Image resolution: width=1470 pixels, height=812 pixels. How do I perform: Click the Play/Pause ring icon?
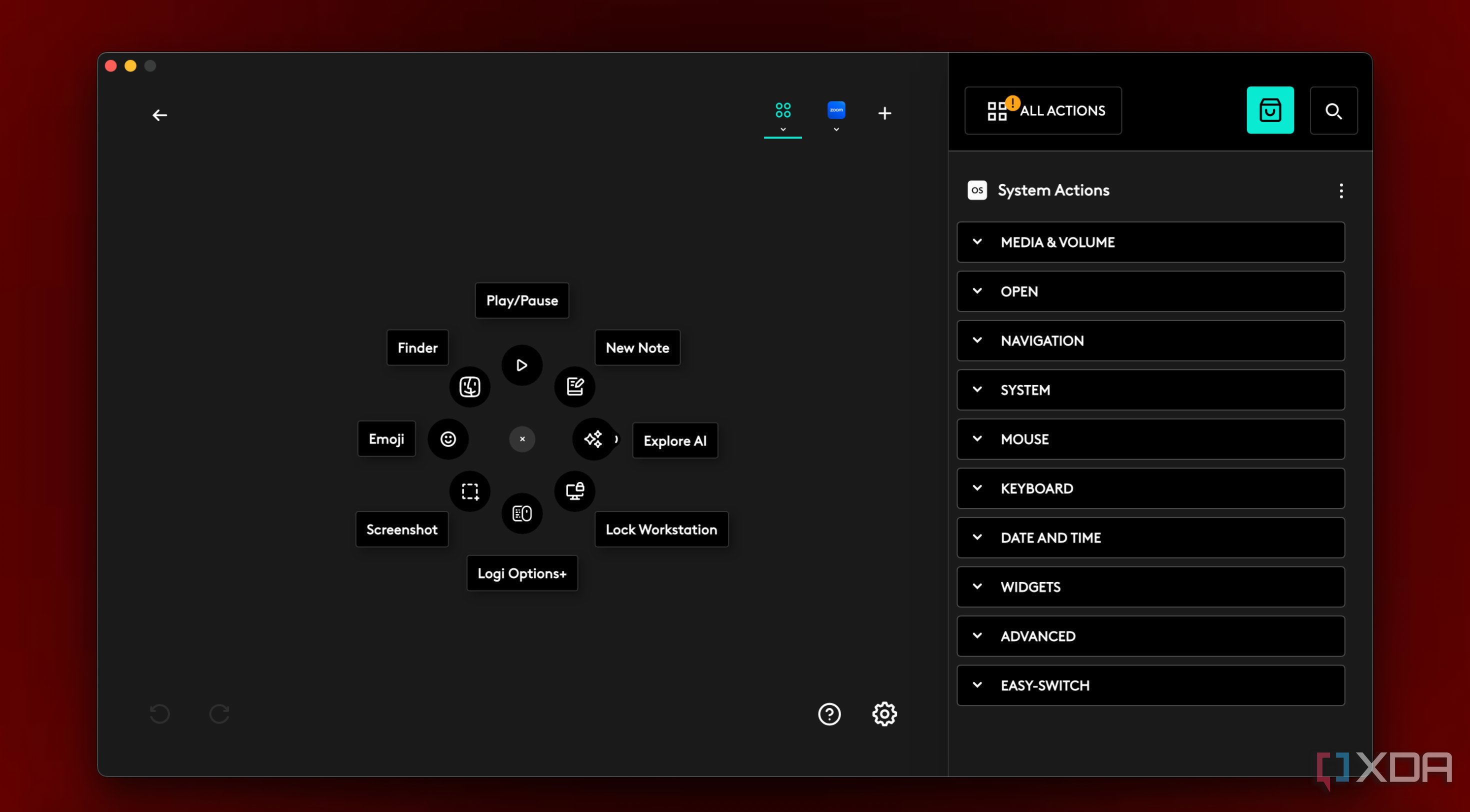point(521,365)
